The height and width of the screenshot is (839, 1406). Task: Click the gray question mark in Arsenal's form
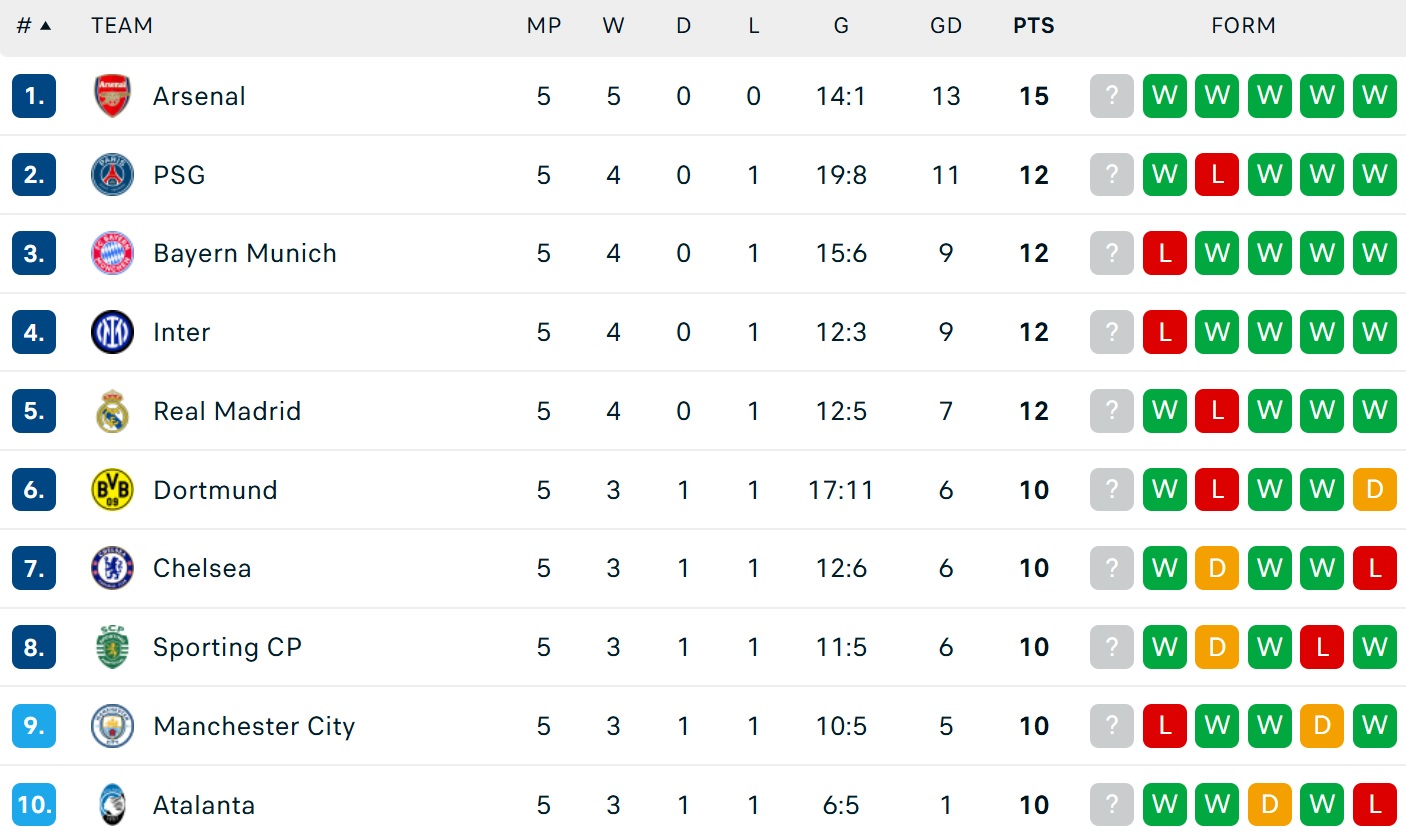pos(1112,96)
